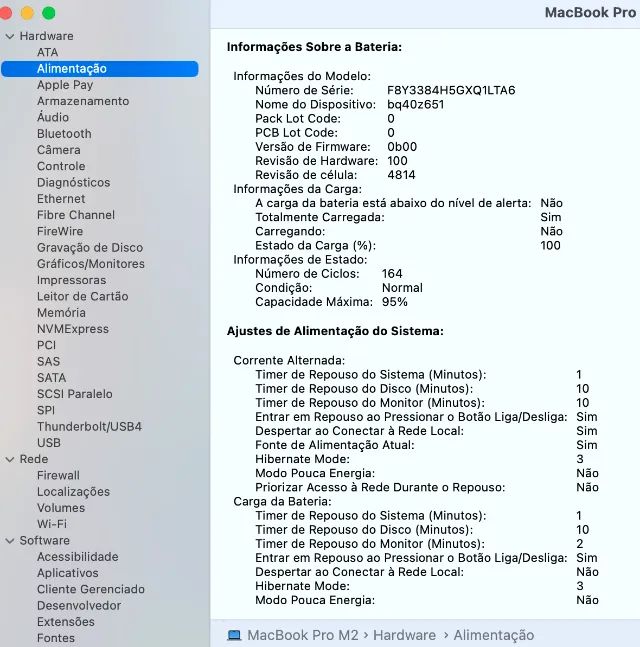Select Extensões software entry

tap(66, 622)
